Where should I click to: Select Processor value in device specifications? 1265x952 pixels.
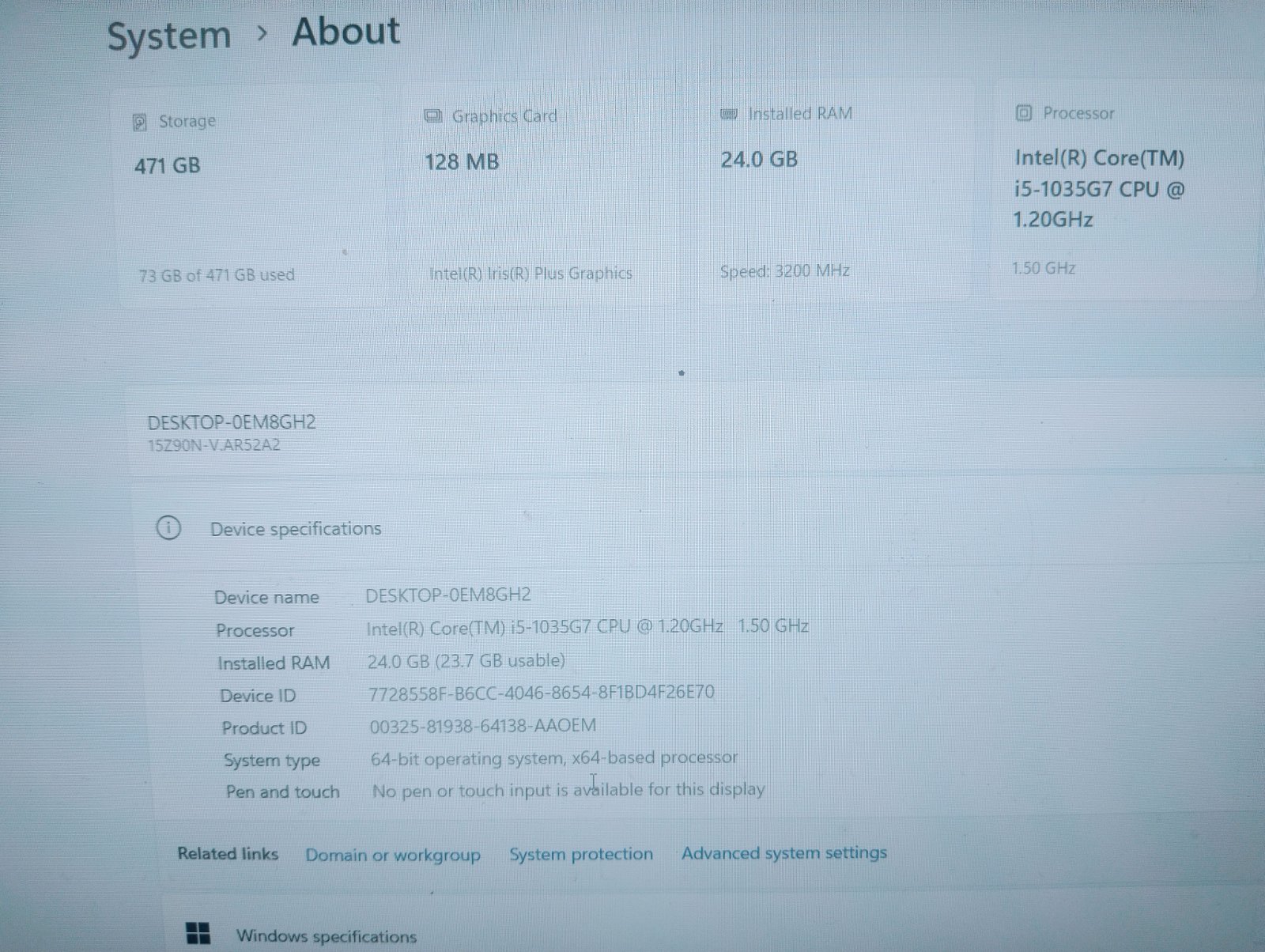tap(587, 628)
